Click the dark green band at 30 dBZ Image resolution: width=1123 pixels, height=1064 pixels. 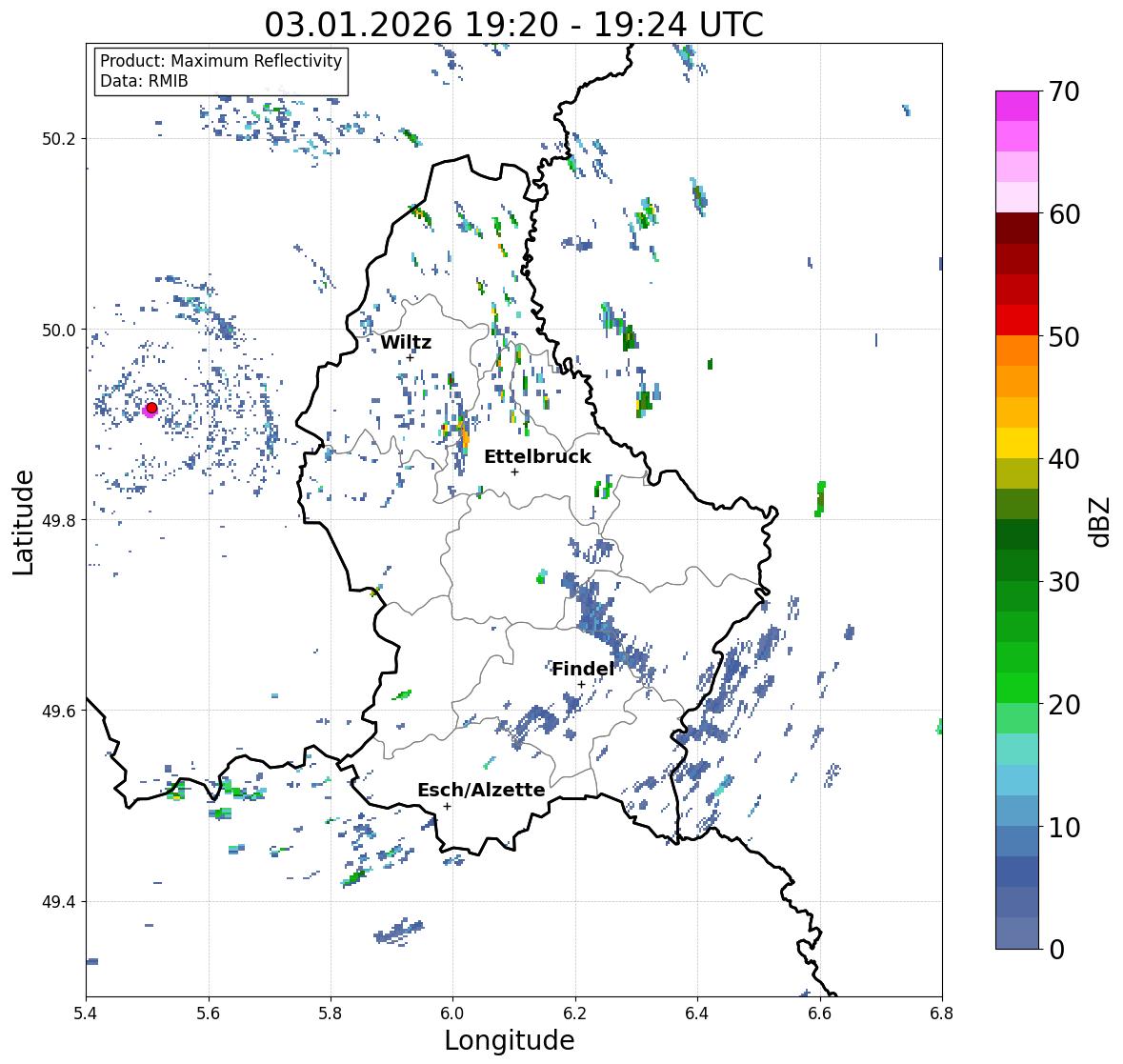tap(1017, 565)
